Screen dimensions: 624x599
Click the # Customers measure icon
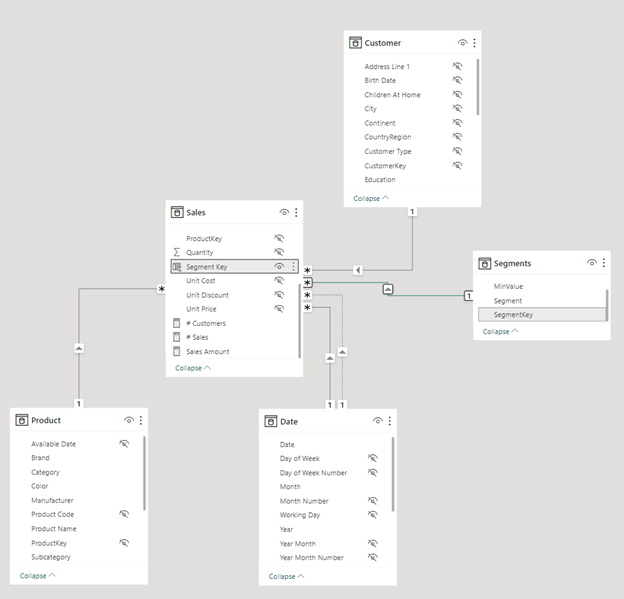[177, 323]
